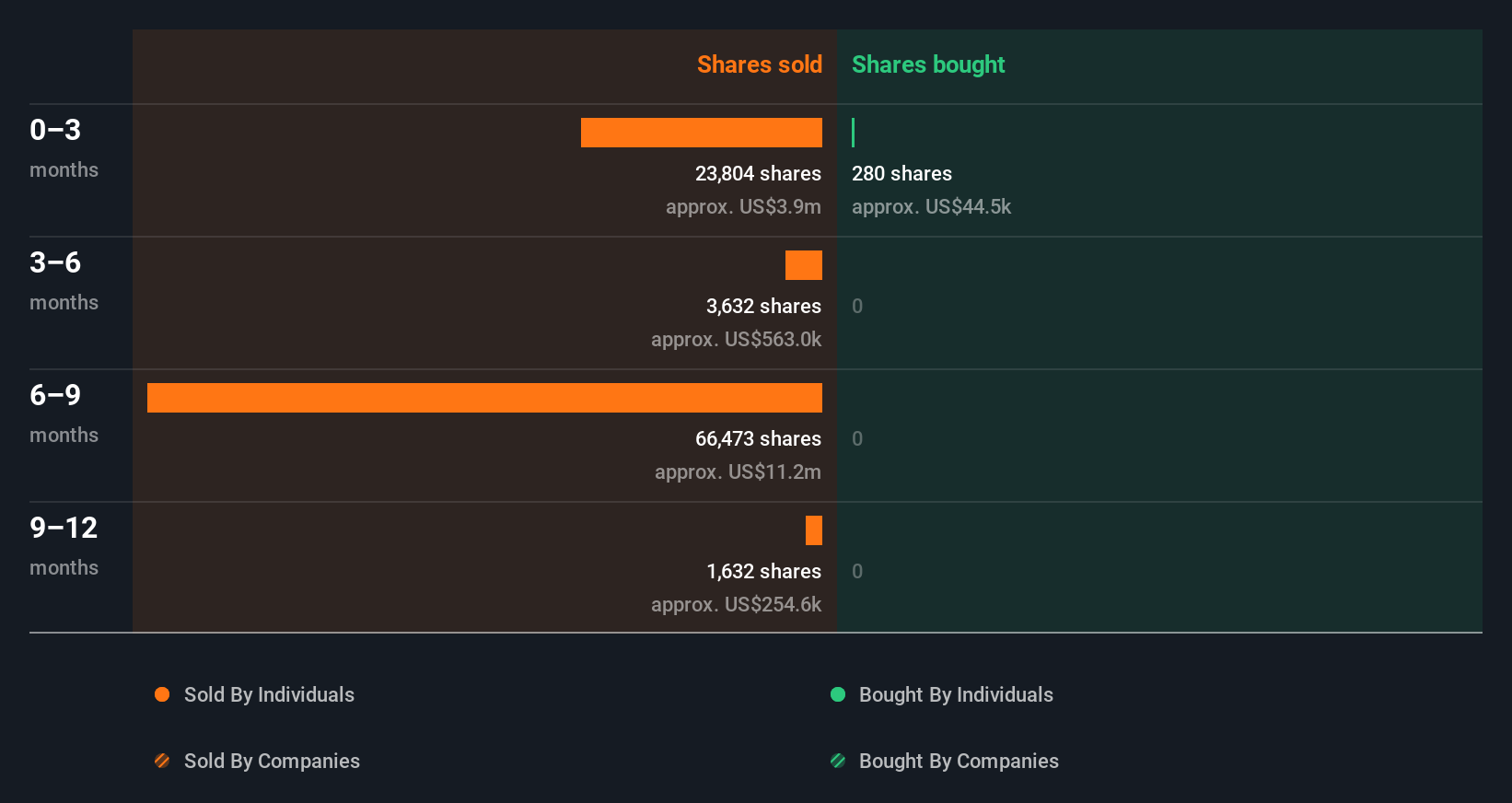Screen dimensions: 1512x803
Task: Click the bought 0 in 6–9 months row
Action: 857,439
